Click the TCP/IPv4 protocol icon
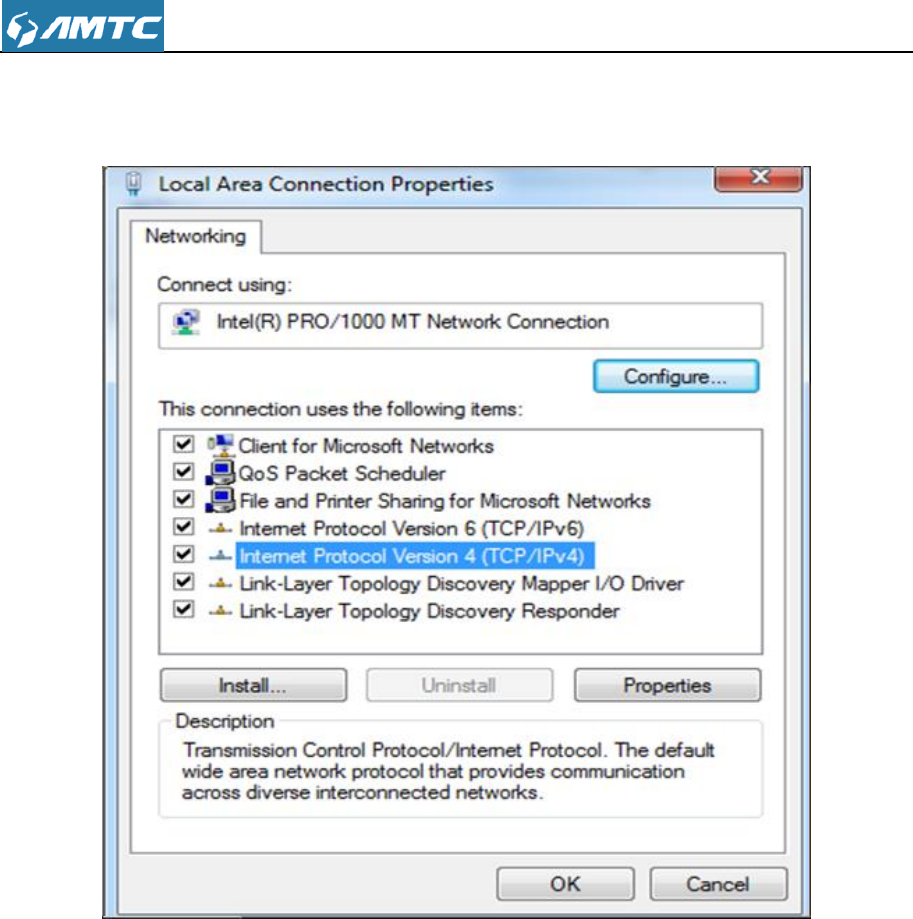913x919 pixels. coord(220,556)
